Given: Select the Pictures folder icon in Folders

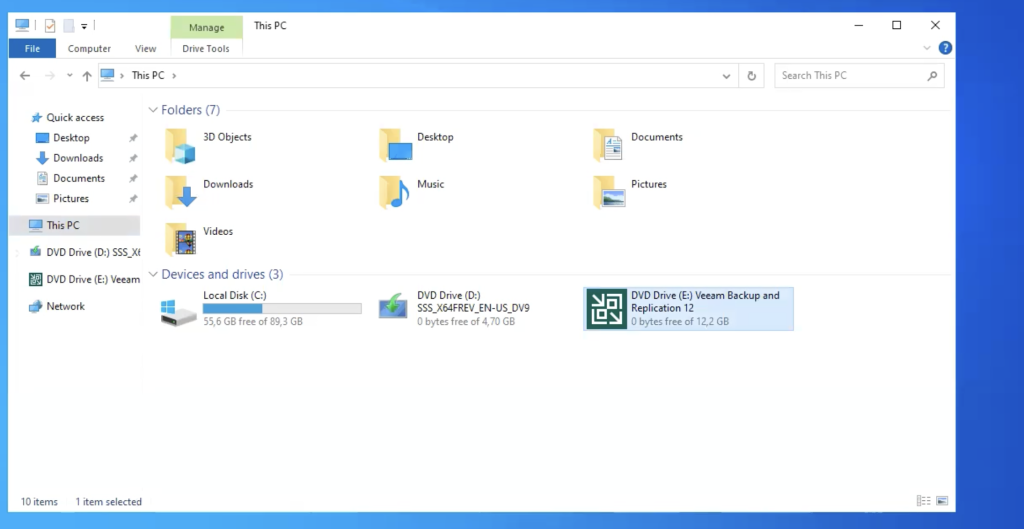Looking at the screenshot, I should point(609,192).
